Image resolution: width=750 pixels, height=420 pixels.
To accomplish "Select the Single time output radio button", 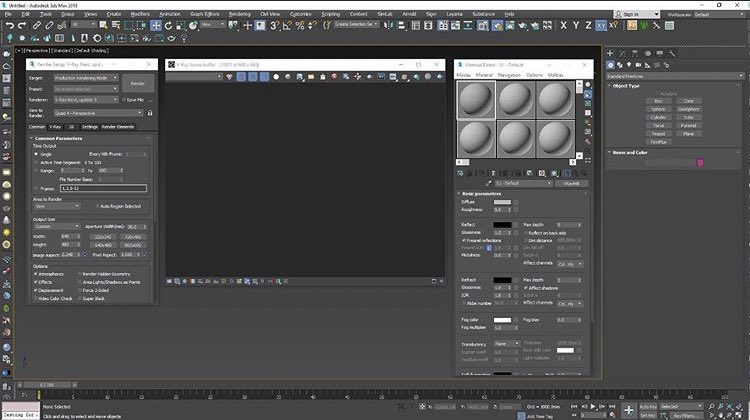I will 36,154.
